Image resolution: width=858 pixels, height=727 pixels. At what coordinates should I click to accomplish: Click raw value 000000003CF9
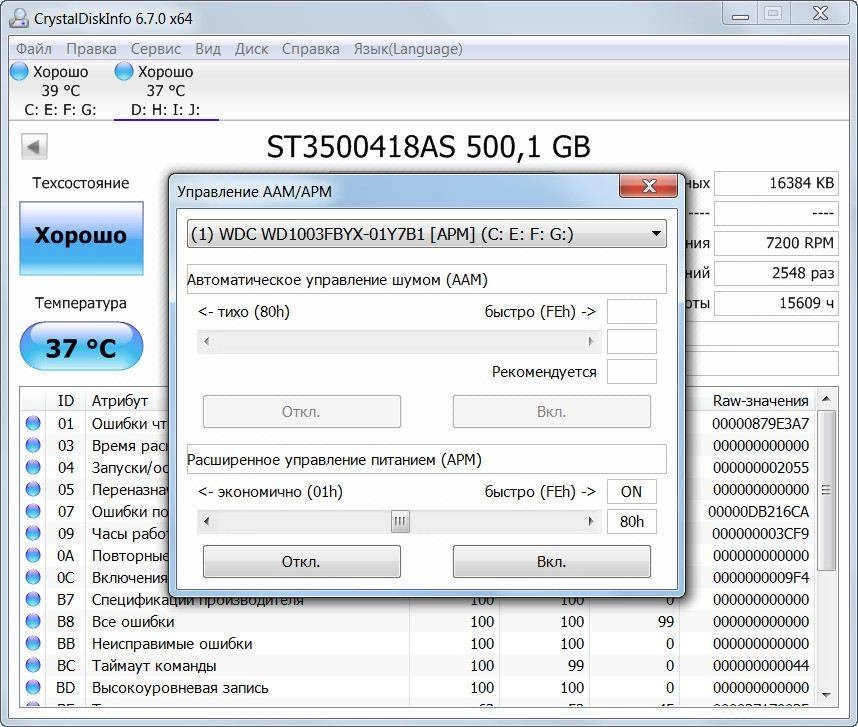point(760,533)
